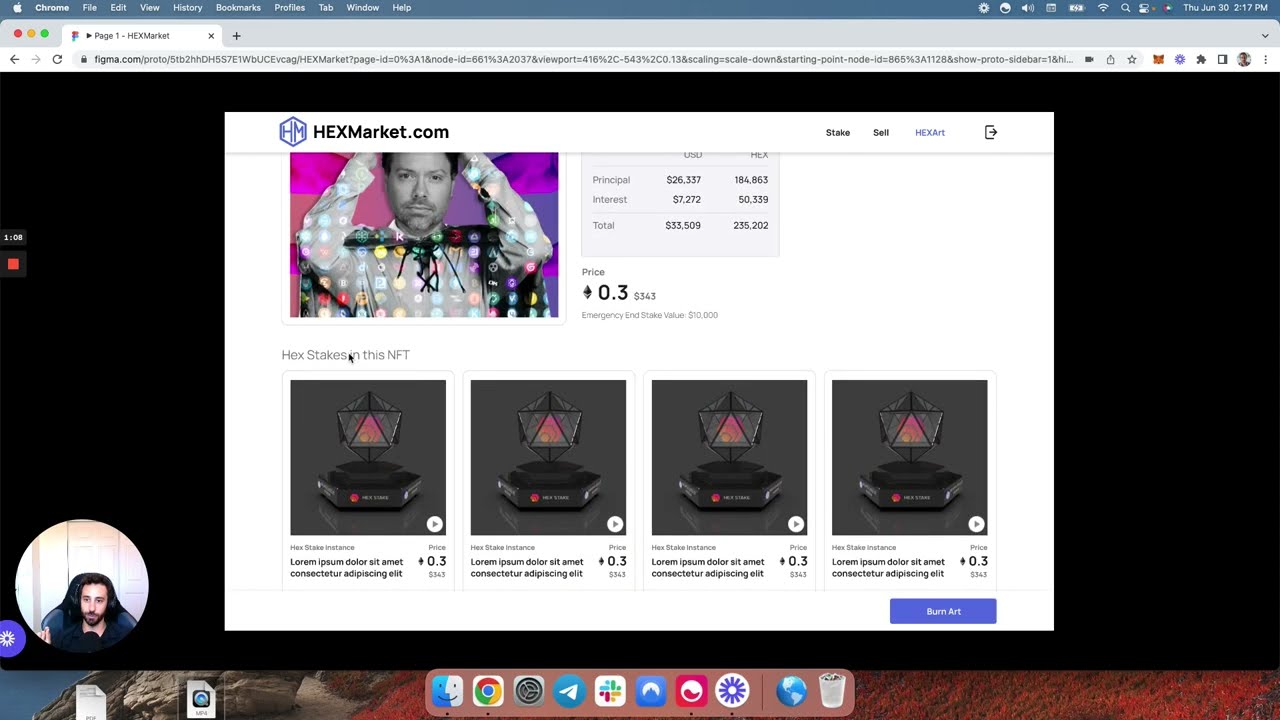The width and height of the screenshot is (1280, 720).
Task: Play the fourth Hex Stake card video
Action: point(976,524)
